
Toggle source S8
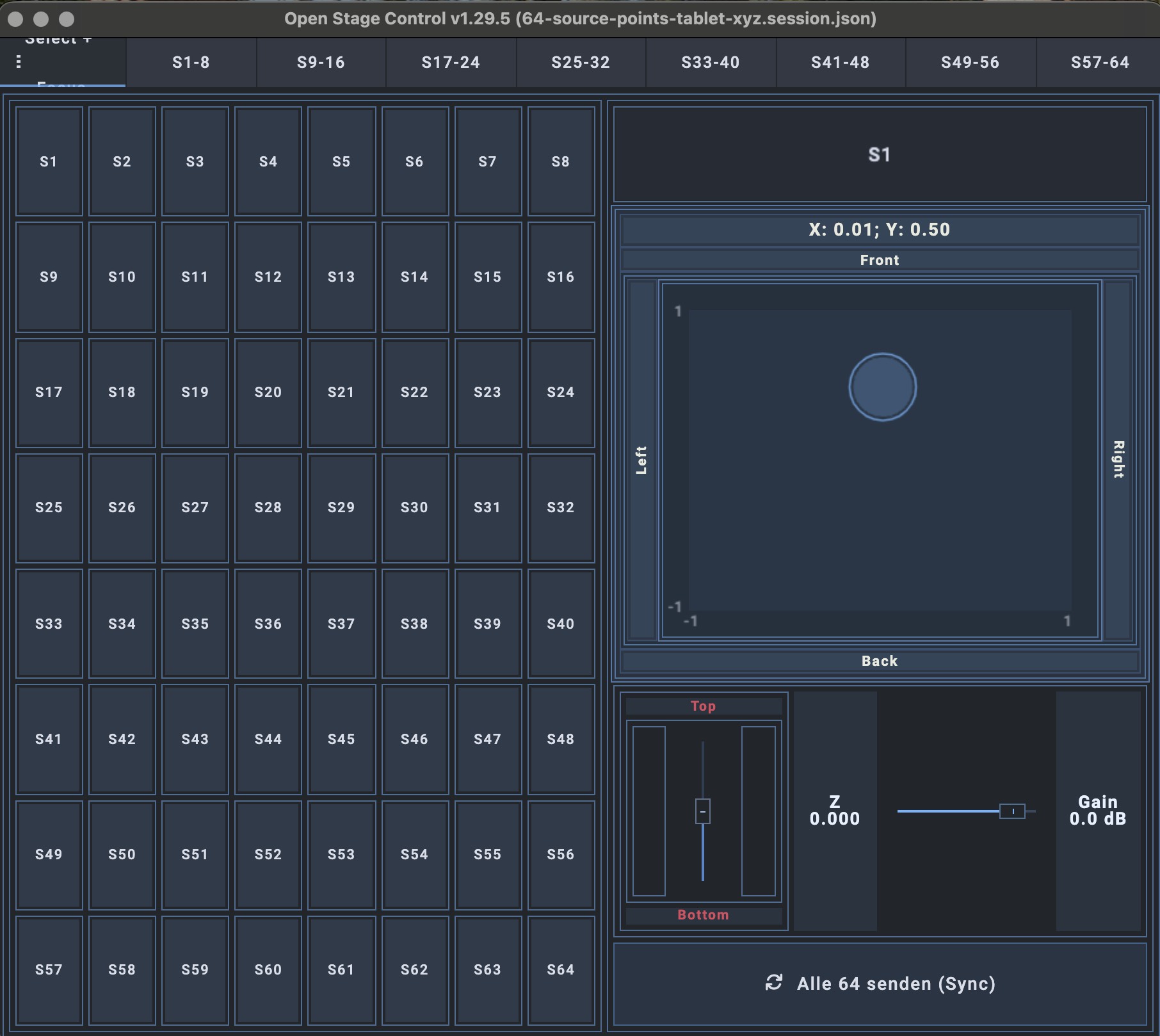pos(561,161)
